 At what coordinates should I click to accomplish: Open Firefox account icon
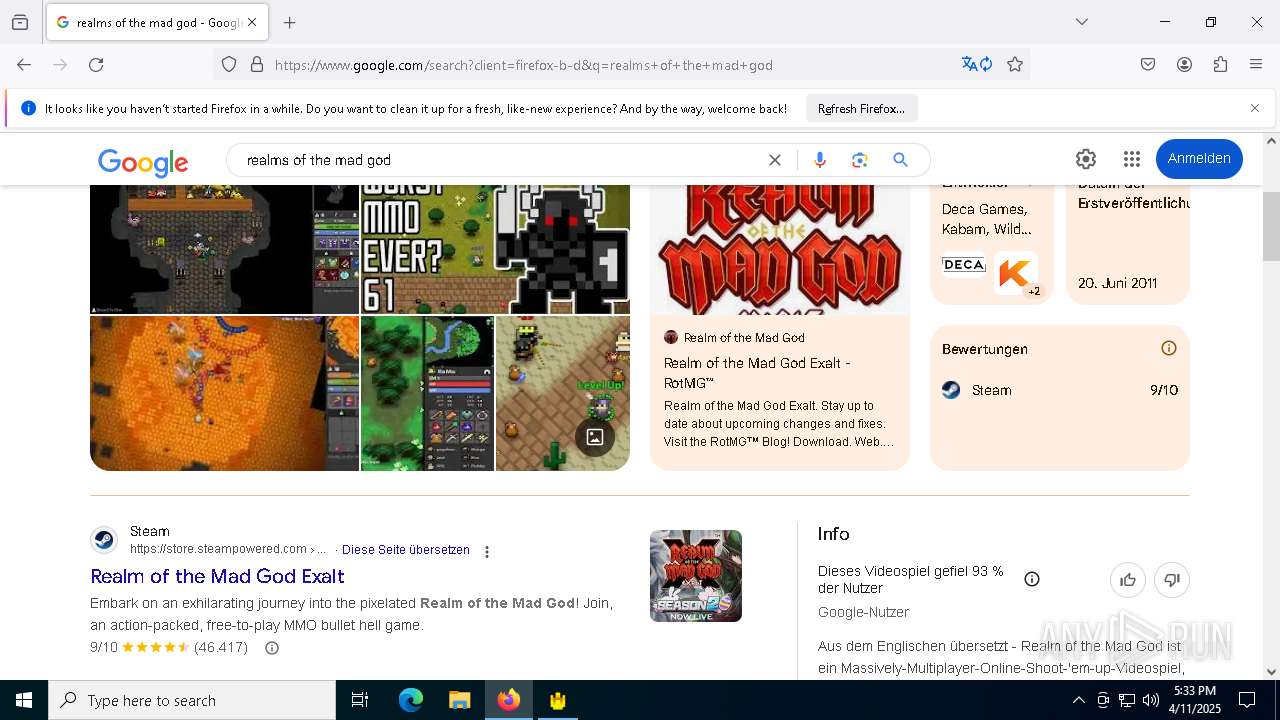pyautogui.click(x=1184, y=65)
